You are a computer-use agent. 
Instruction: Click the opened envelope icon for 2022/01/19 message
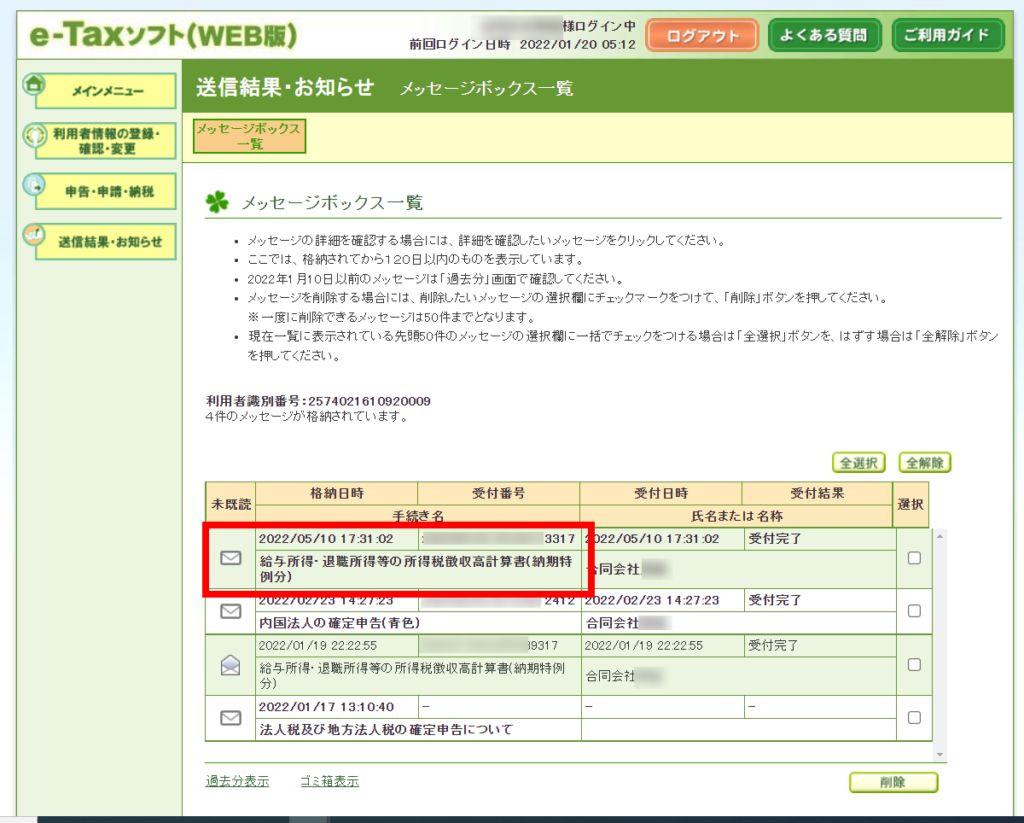[x=231, y=664]
